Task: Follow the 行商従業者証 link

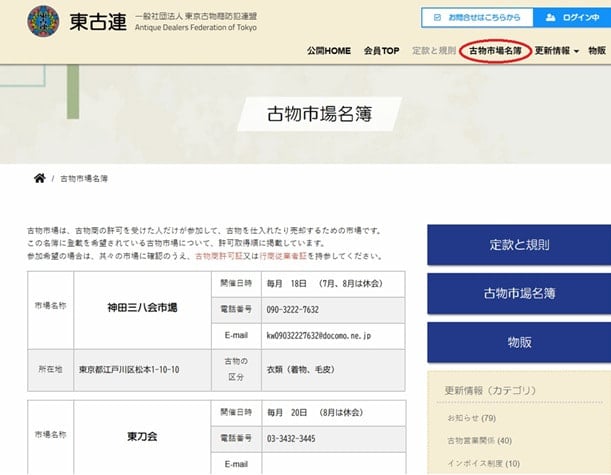Action: [279, 256]
